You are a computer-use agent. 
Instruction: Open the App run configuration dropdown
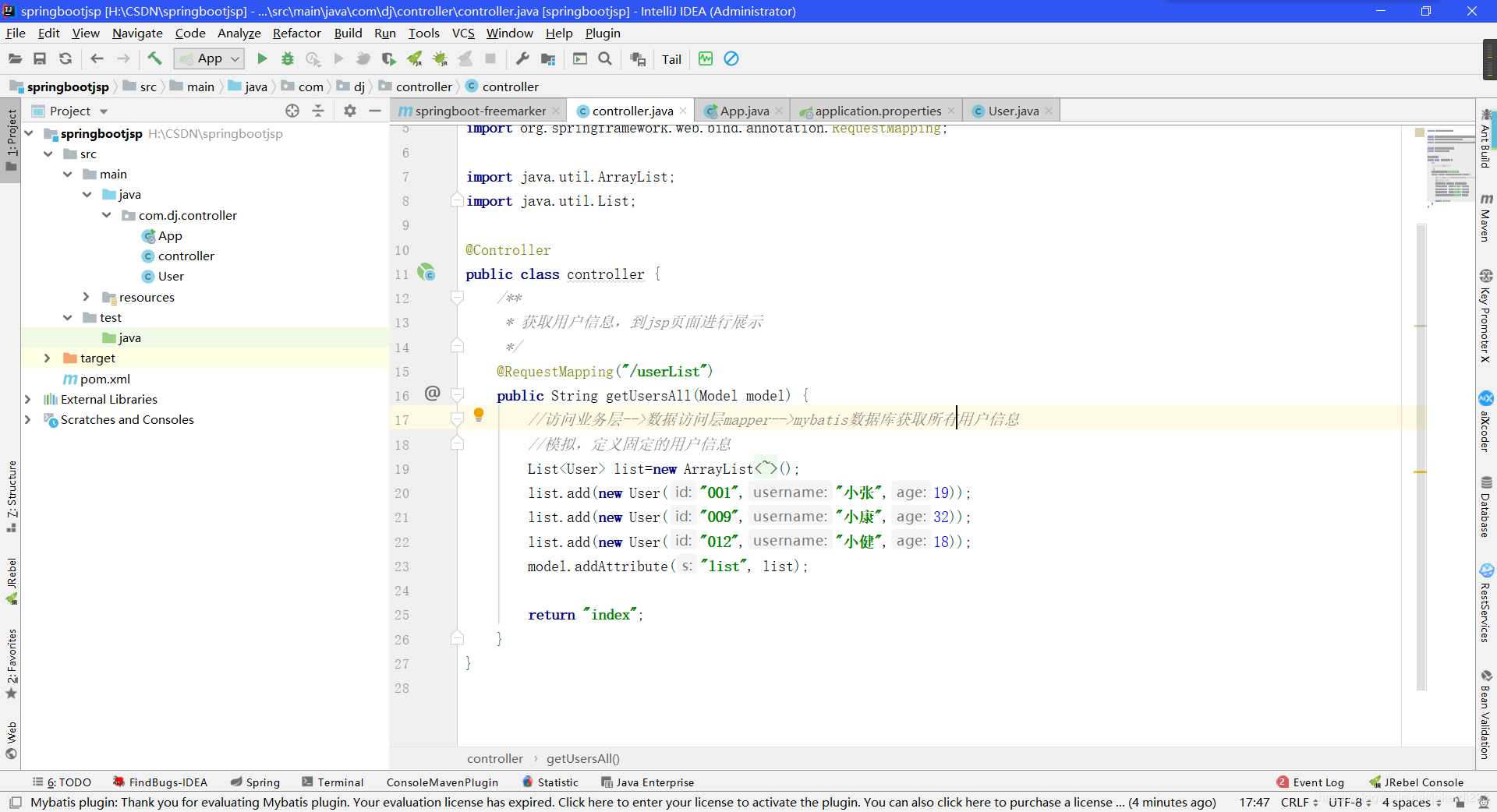[209, 58]
